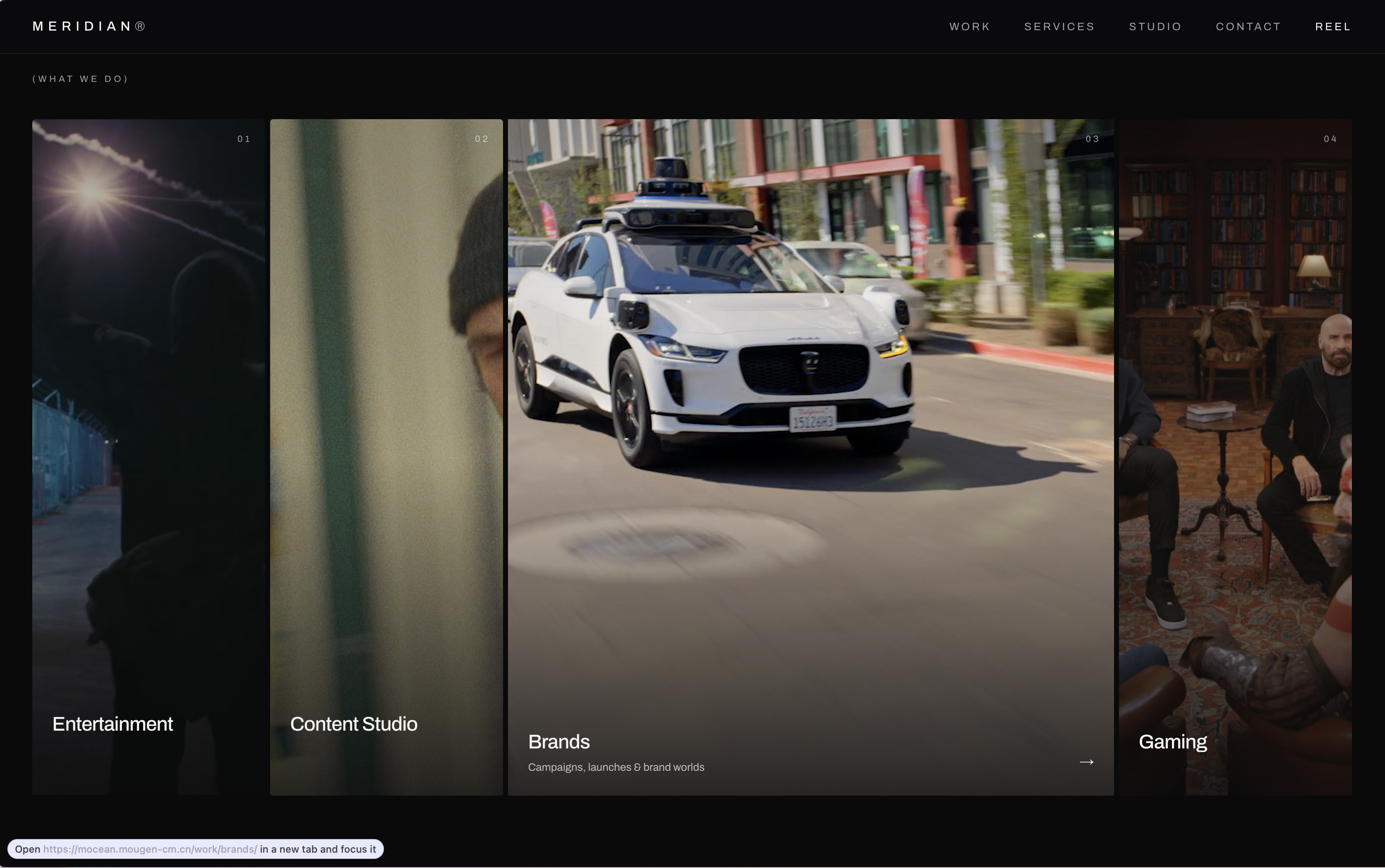The width and height of the screenshot is (1385, 868).
Task: Open the Content Studio card
Action: [x=386, y=457]
